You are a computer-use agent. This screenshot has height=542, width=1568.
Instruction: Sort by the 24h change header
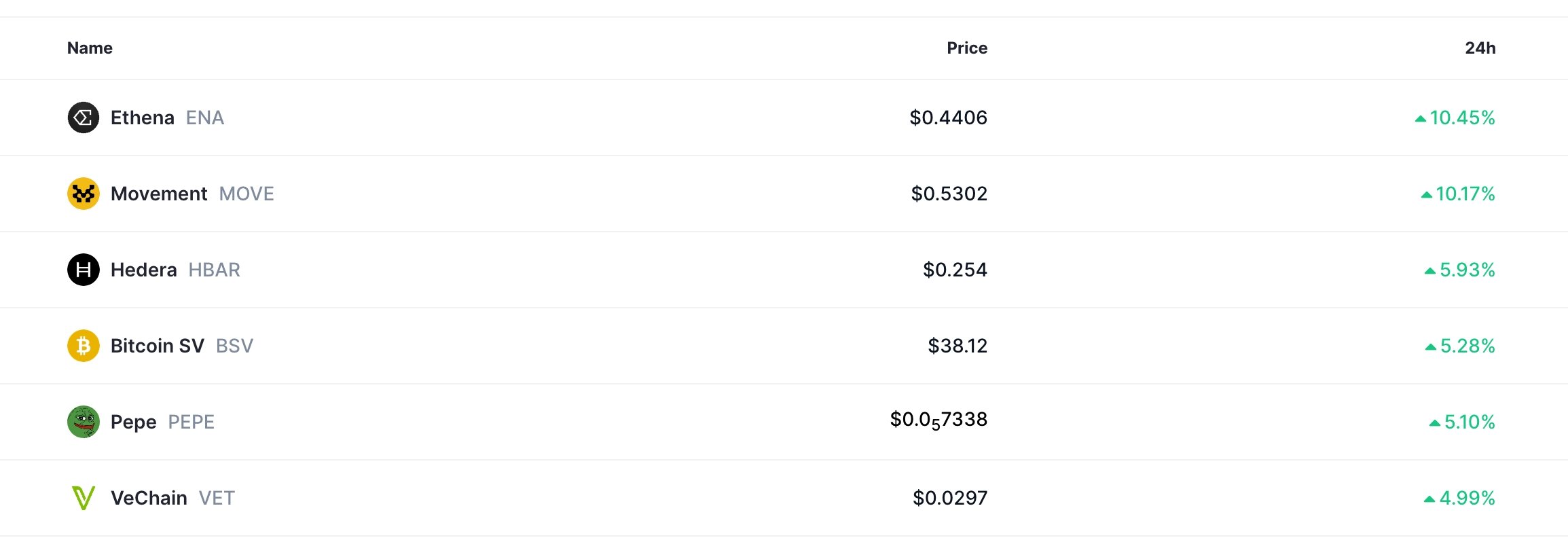click(1480, 48)
